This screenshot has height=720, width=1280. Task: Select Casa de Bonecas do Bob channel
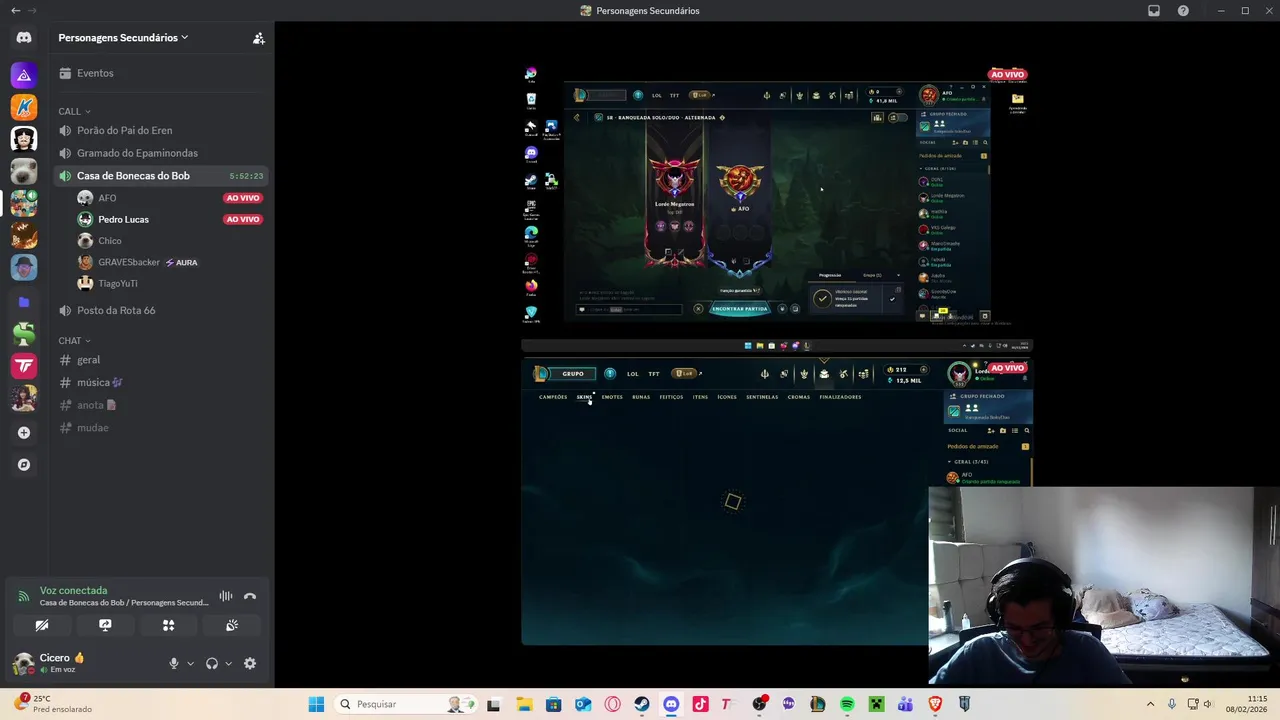coord(161,176)
